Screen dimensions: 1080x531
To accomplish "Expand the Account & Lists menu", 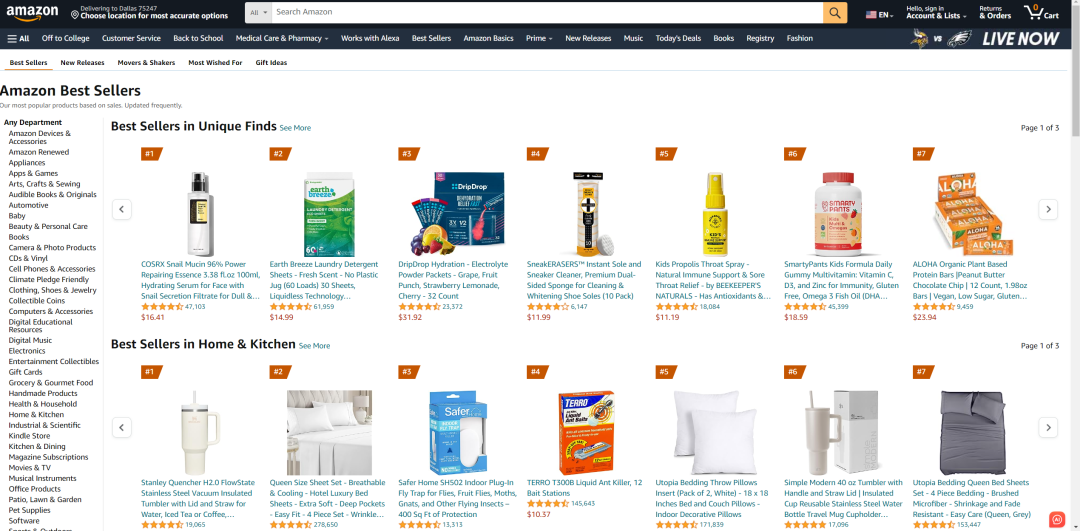I will [936, 12].
